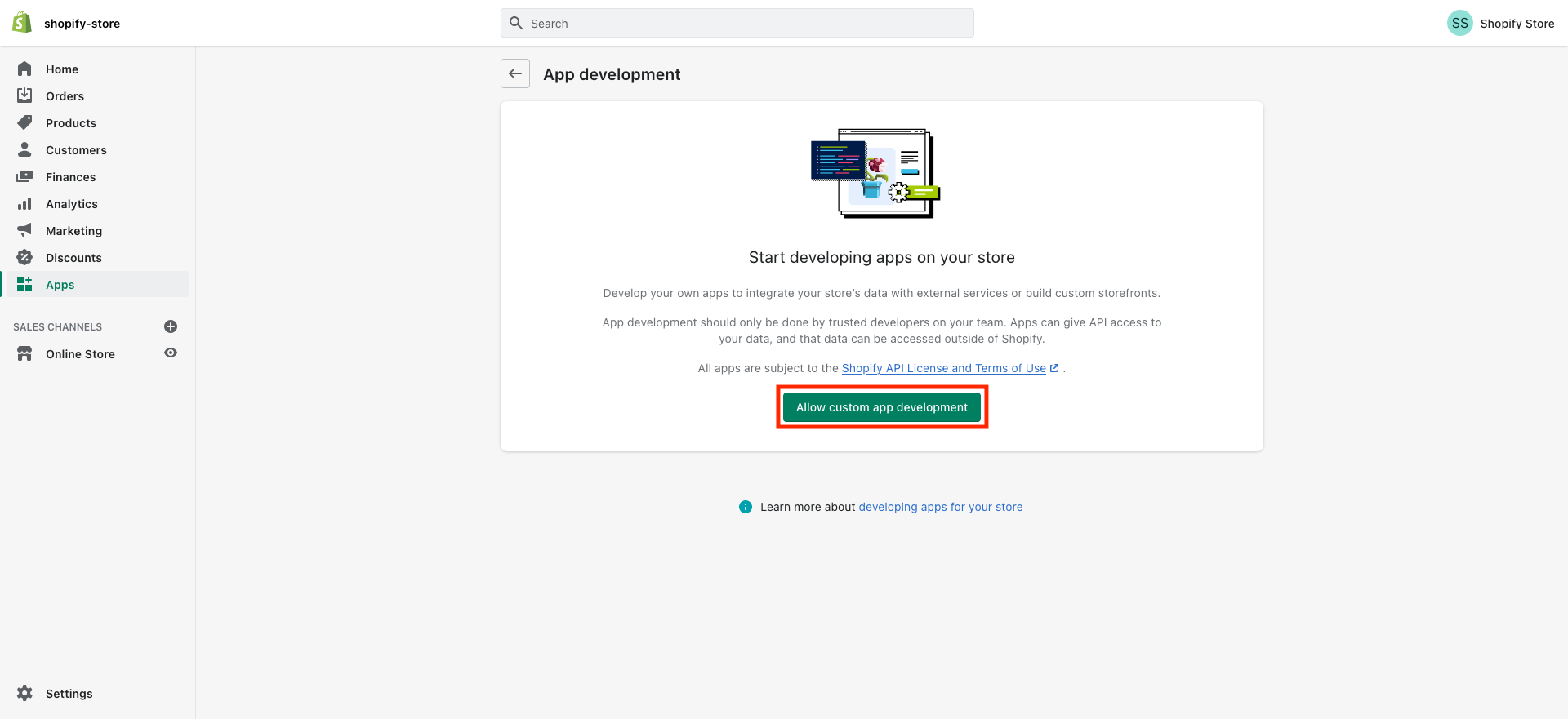Go back with the arrow button
This screenshot has width=1568, height=719.
515,73
